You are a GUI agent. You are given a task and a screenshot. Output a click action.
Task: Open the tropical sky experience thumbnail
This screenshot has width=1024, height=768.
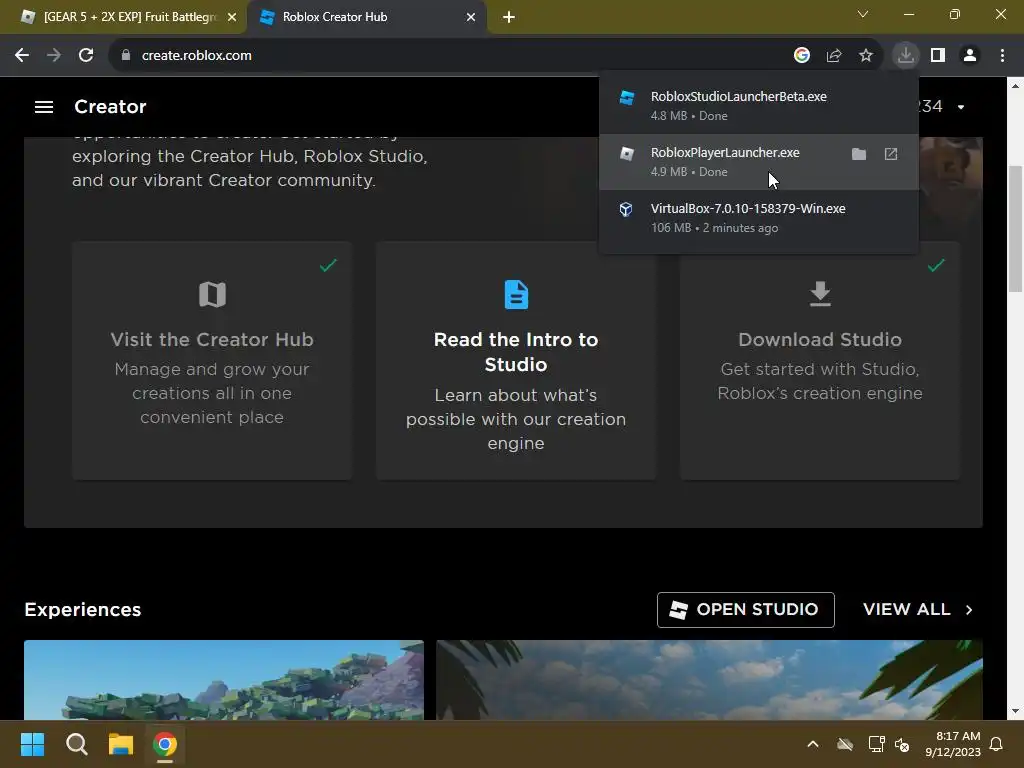pos(709,680)
